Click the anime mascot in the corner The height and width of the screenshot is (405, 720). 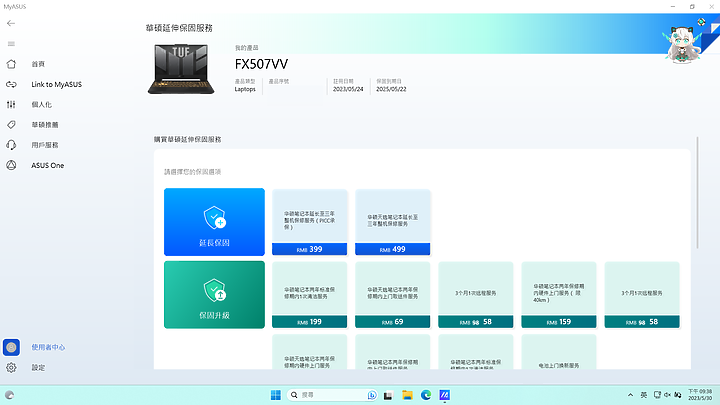click(x=684, y=45)
